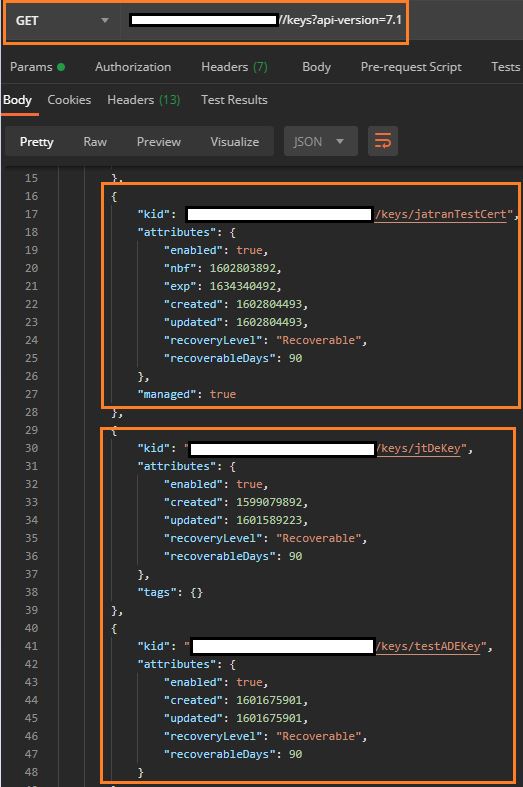
Task: Toggle the word wrap icon button
Action: coord(382,141)
